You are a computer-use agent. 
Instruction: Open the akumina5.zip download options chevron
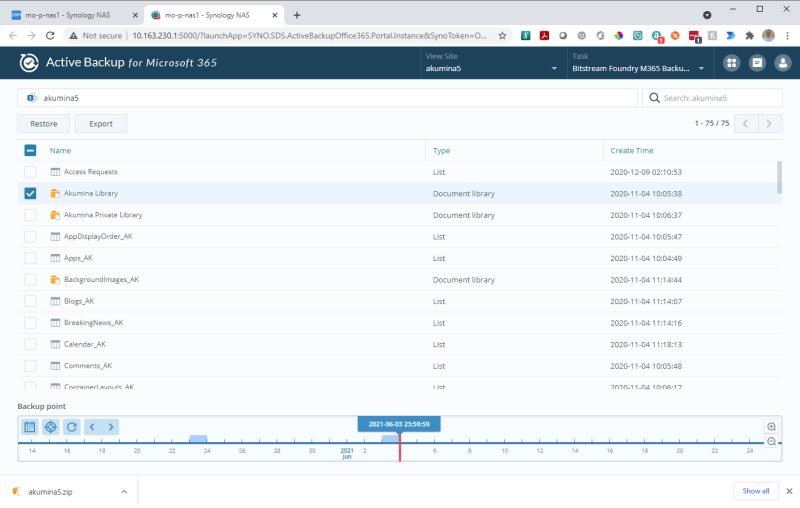tap(124, 492)
